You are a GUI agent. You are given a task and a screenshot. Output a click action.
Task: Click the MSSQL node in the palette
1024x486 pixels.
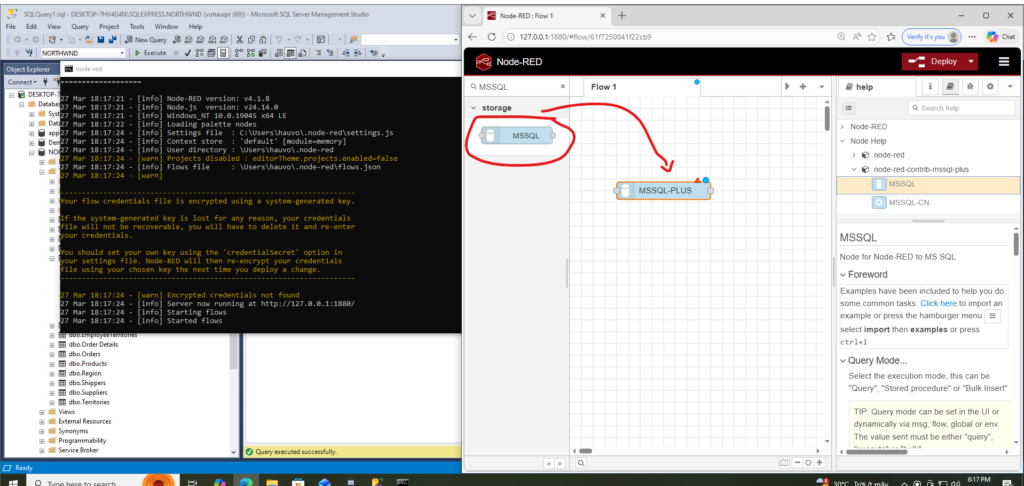(x=518, y=136)
